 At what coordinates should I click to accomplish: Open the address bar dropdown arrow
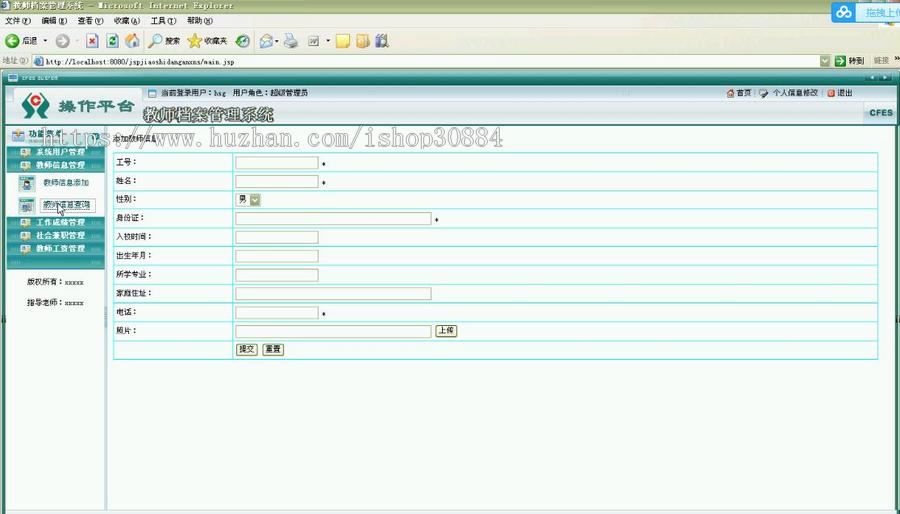click(x=825, y=61)
